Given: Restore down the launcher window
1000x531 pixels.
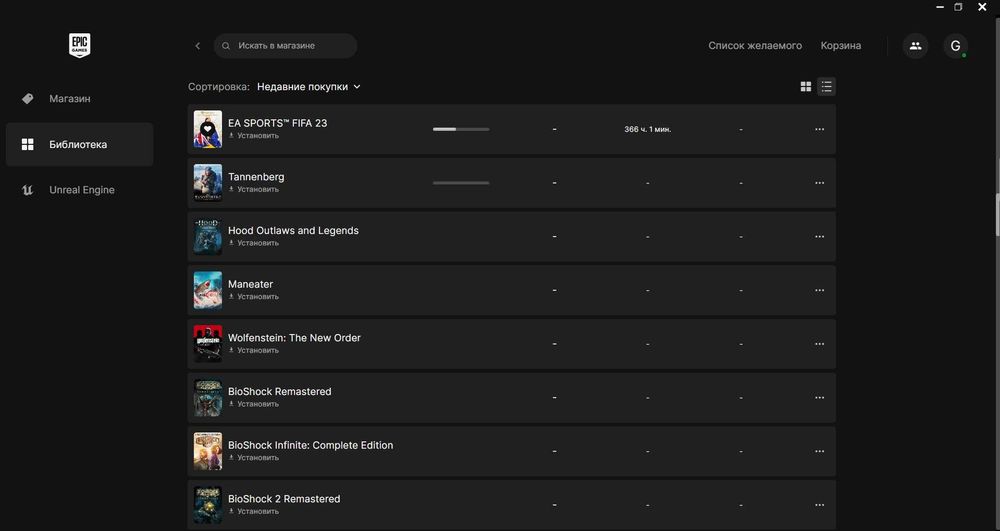Looking at the screenshot, I should pos(958,7).
